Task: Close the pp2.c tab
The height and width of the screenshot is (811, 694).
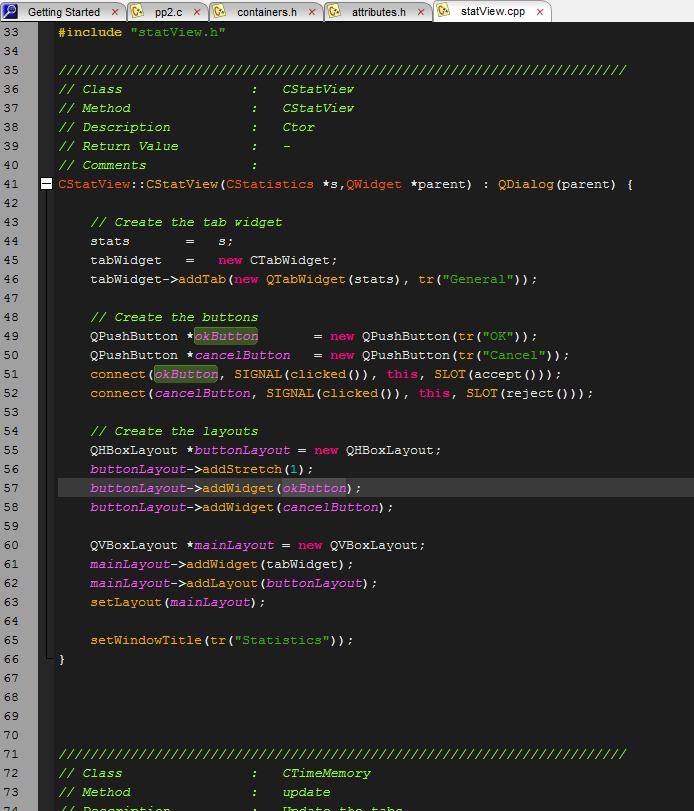Action: click(198, 12)
